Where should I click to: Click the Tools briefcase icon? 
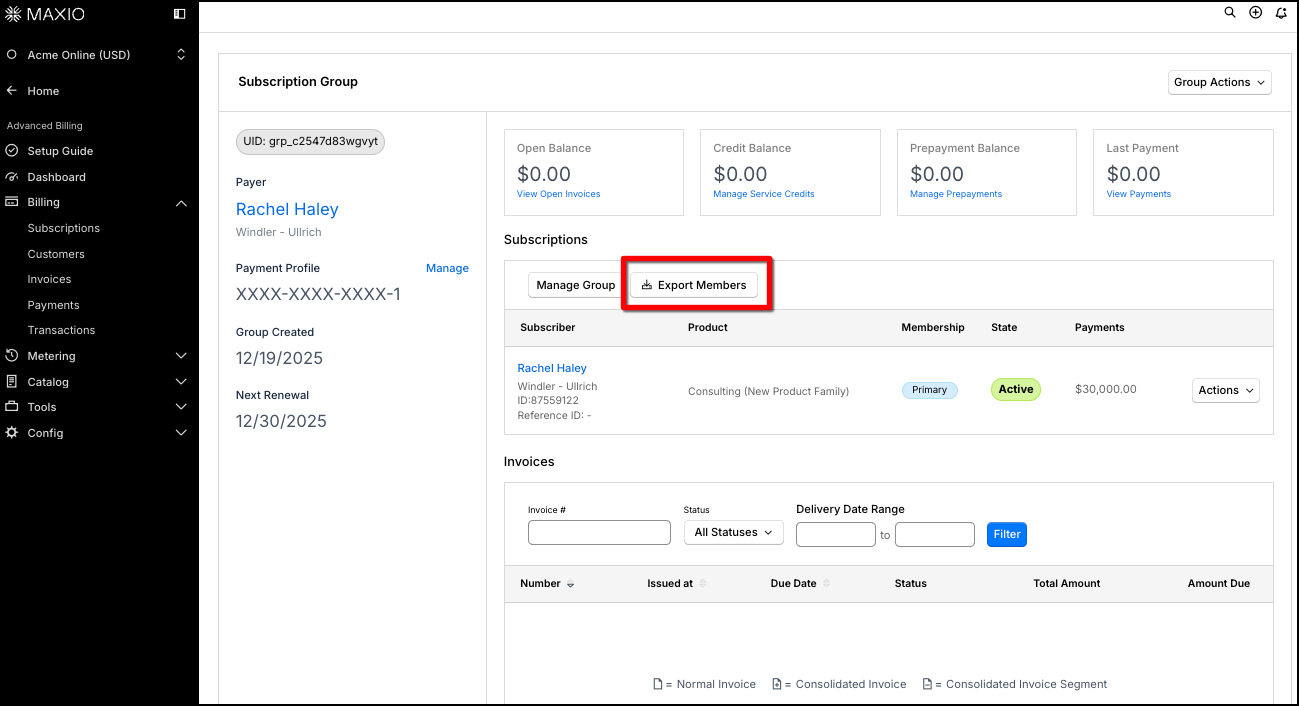(12, 407)
